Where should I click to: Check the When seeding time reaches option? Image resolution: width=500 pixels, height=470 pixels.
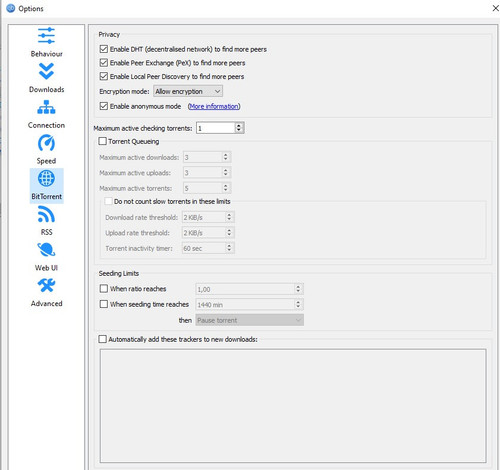[104, 304]
